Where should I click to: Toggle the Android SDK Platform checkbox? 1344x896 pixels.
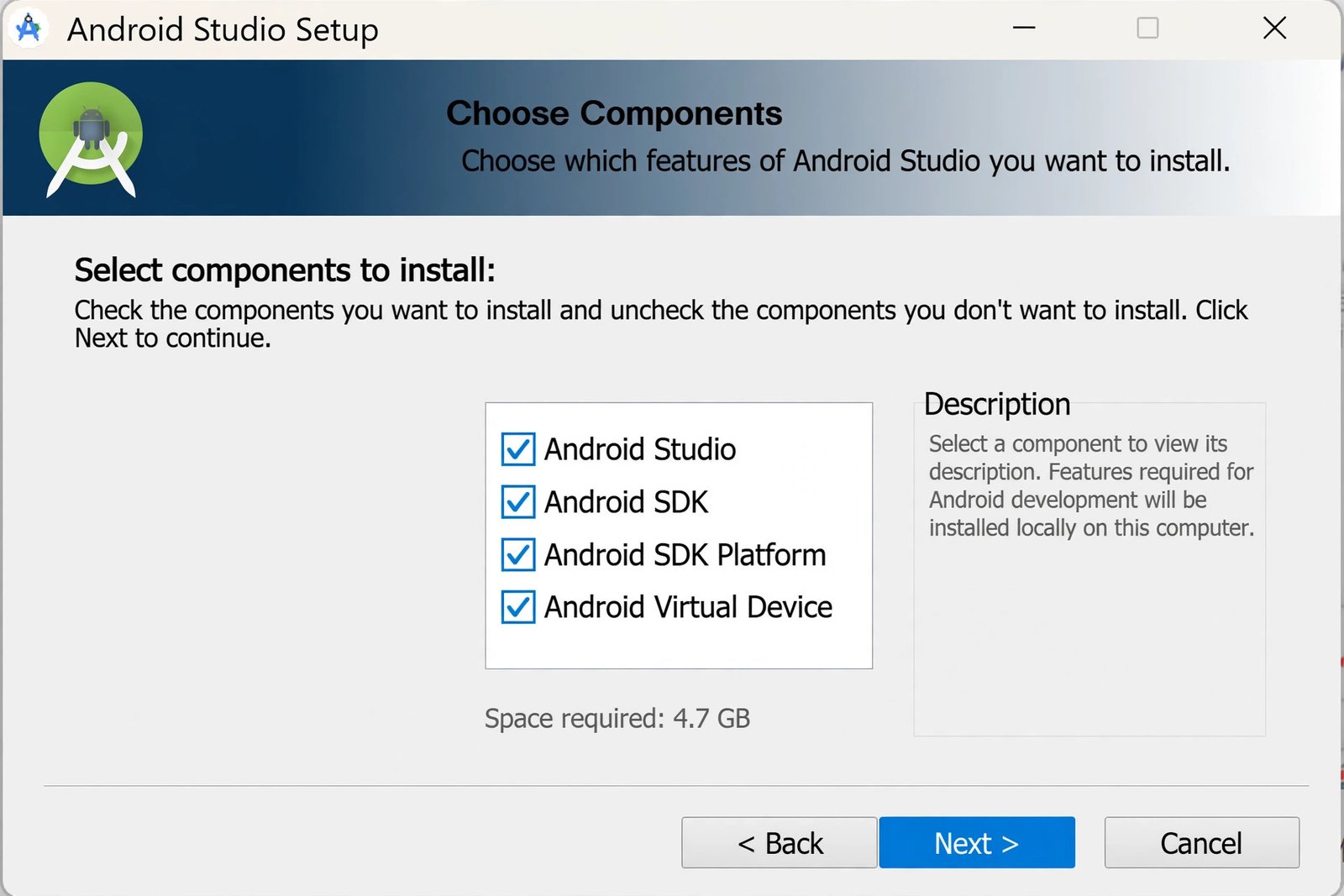pos(517,555)
